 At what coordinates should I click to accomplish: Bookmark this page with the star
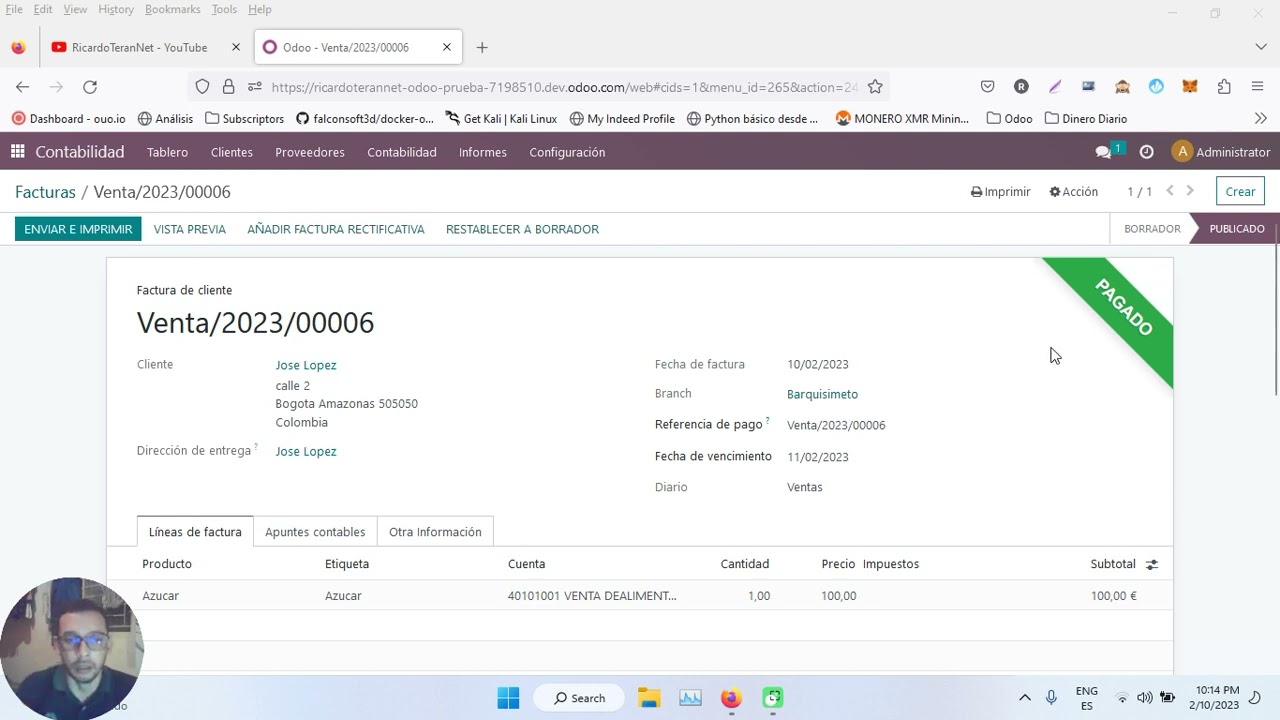click(x=875, y=87)
